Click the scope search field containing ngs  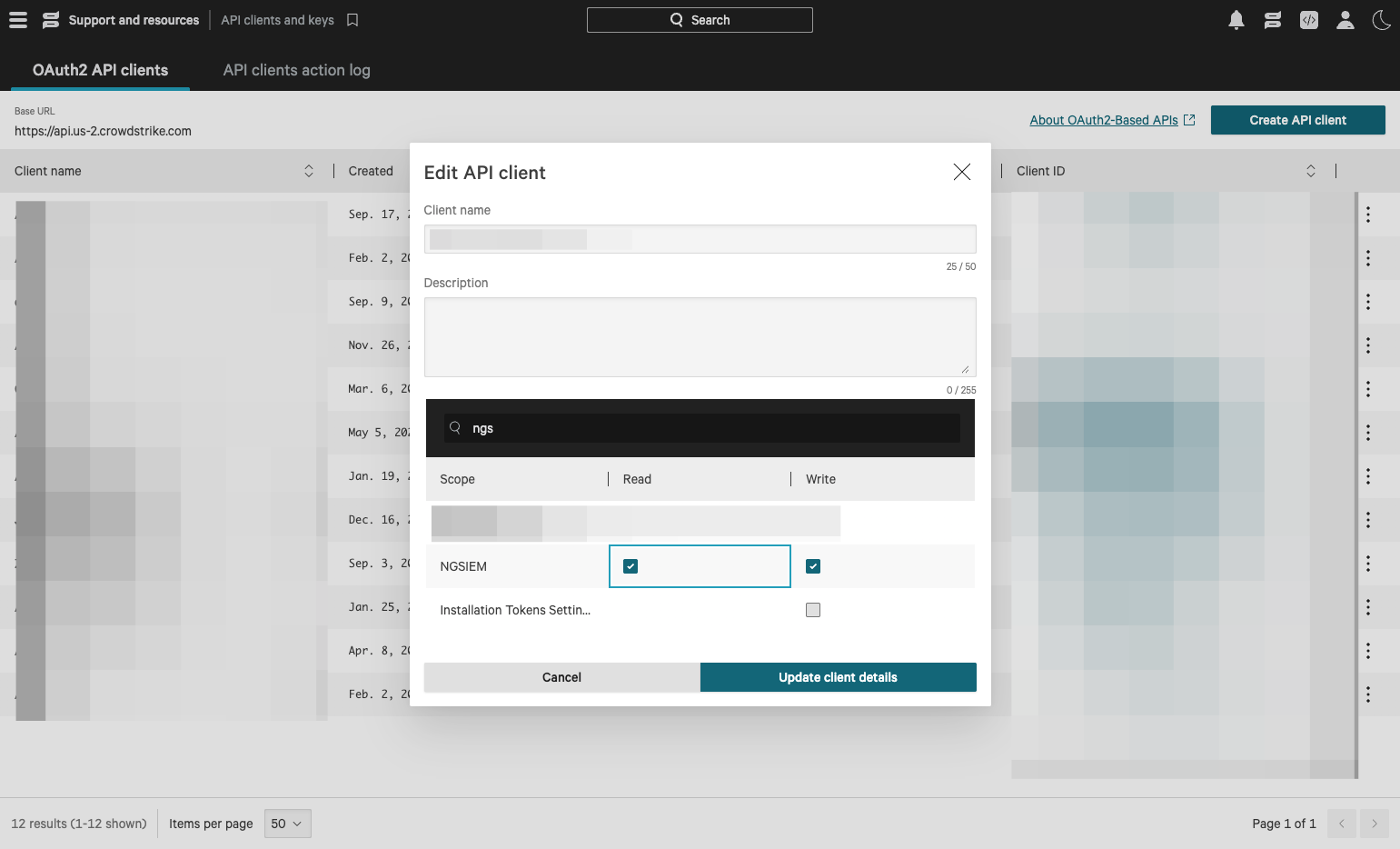709,428
